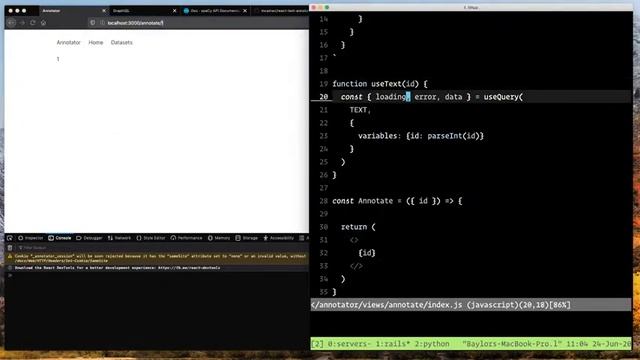Click the site info icon beside the URL
640x360 pixels.
102,23
